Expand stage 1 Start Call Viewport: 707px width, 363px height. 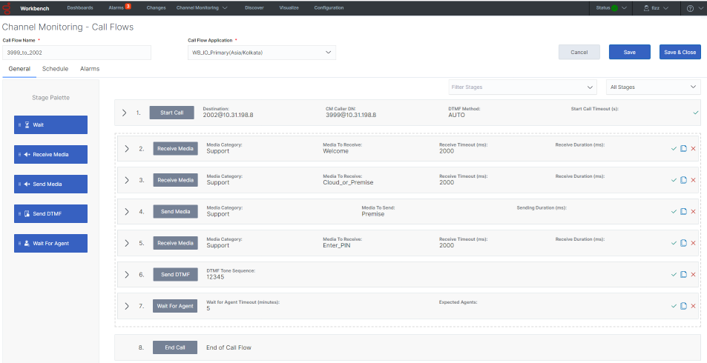coord(124,113)
